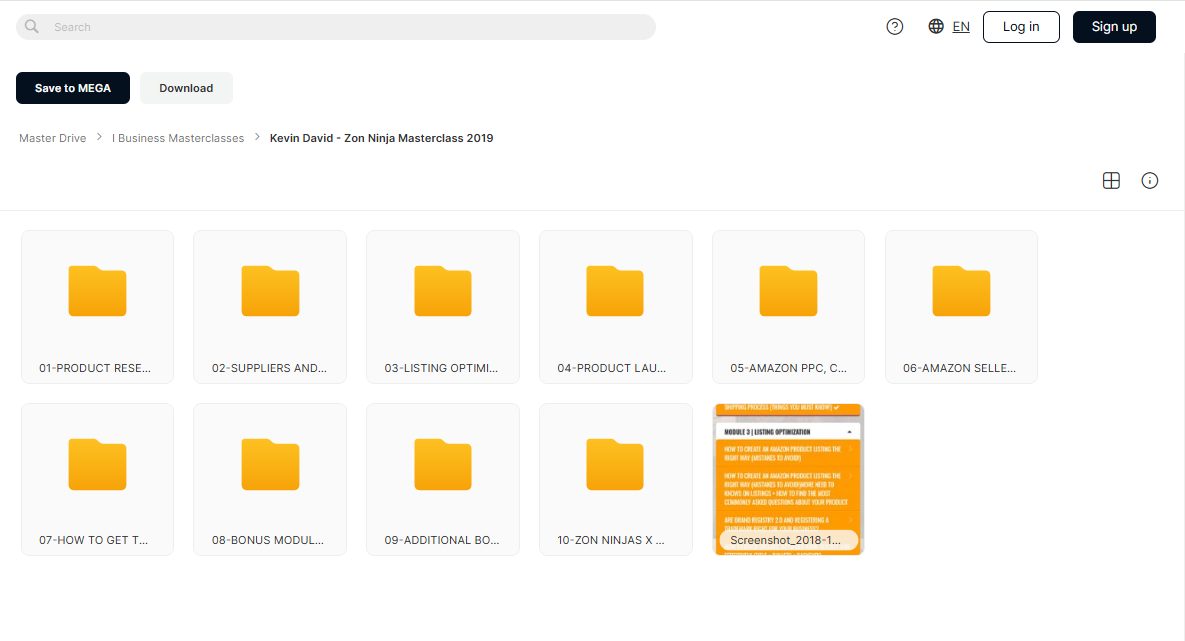The width and height of the screenshot is (1185, 641).
Task: Open the 06-AMAZON SELLE... folder icon
Action: (x=961, y=291)
